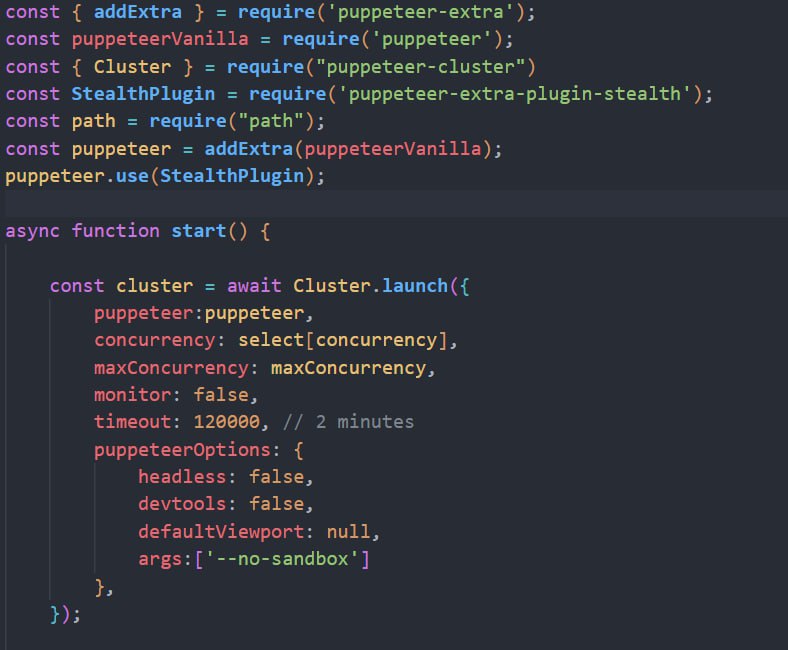This screenshot has width=788, height=650.
Task: Click StealthPlugin name in its const declaration
Action: tap(143, 94)
